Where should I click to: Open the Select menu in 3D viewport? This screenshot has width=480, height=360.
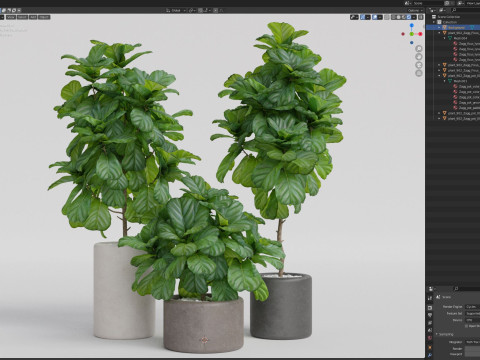click(x=22, y=17)
